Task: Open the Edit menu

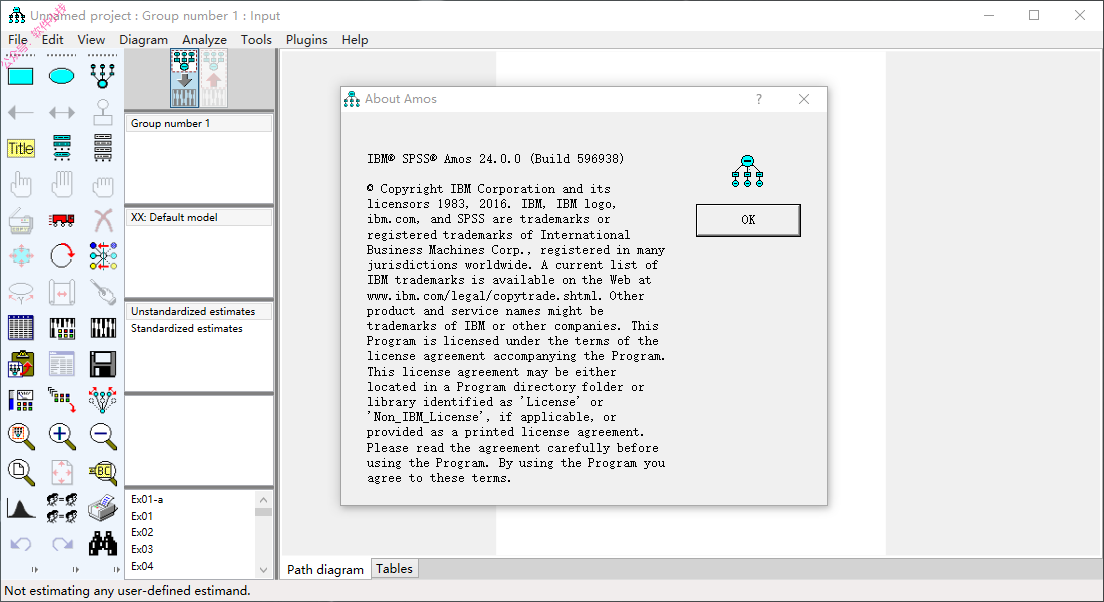Action: coord(52,40)
